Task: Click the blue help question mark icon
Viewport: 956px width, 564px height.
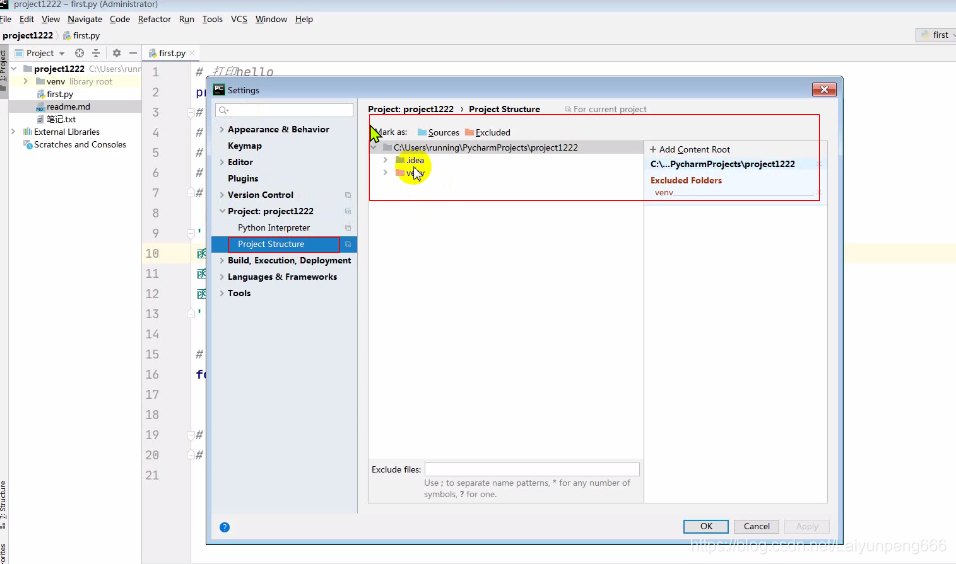Action: pyautogui.click(x=224, y=527)
